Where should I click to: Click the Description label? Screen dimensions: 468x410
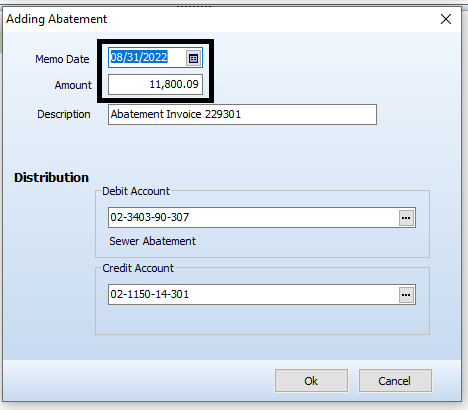[64, 114]
